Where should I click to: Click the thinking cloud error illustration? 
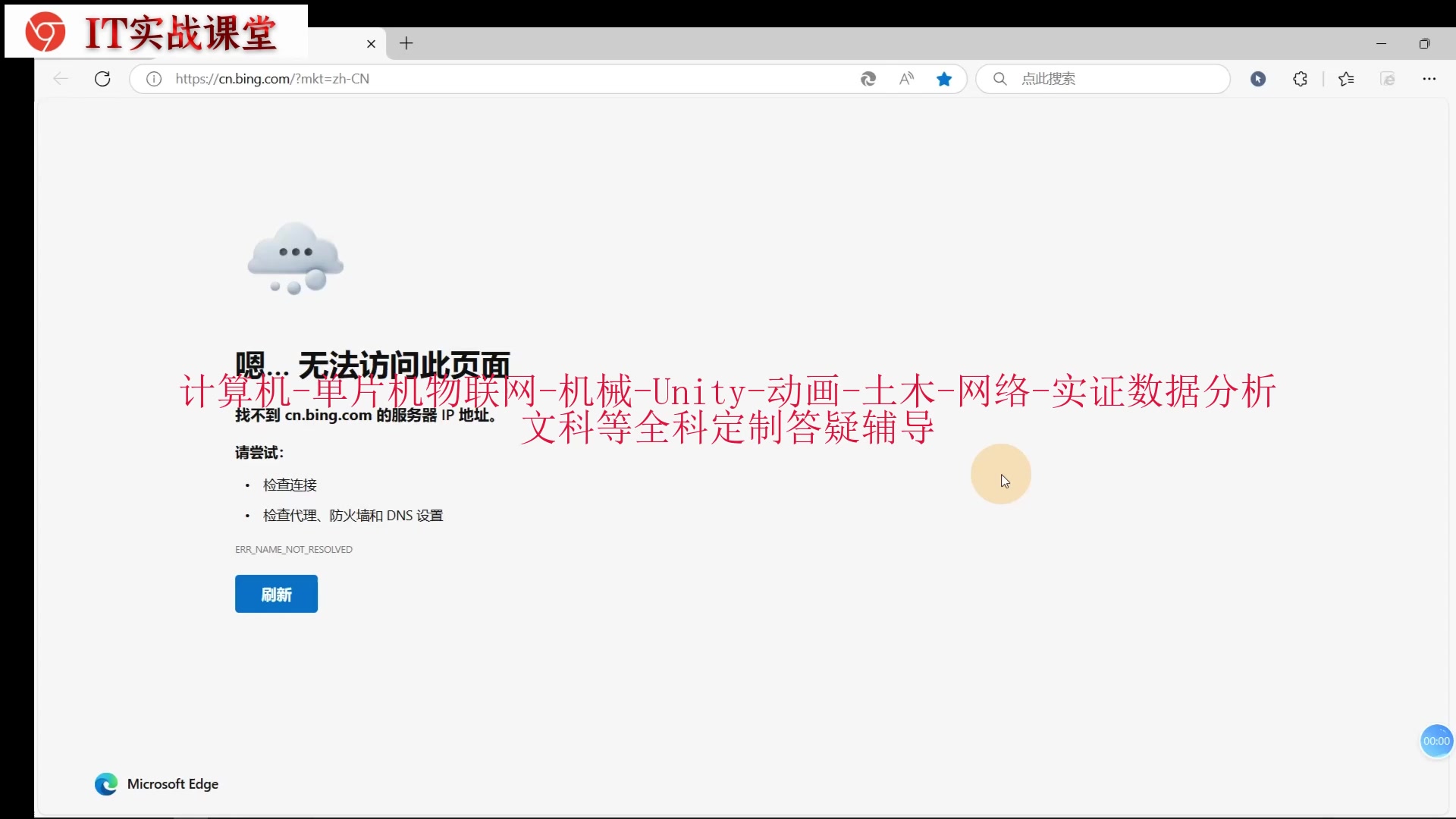pyautogui.click(x=296, y=259)
